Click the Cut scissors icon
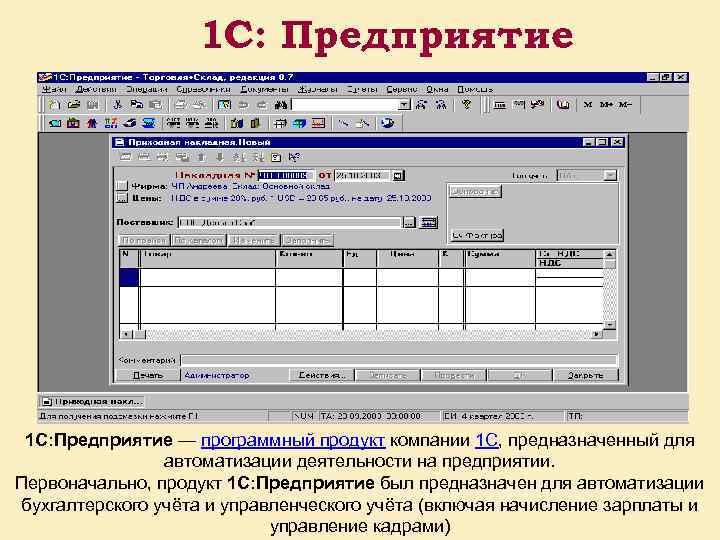This screenshot has height=540, width=720. pos(118,105)
